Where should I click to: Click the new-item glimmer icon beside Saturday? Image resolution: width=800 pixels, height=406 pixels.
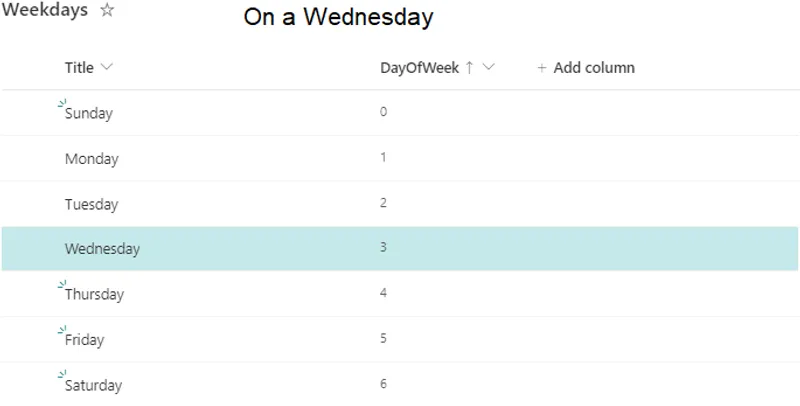tap(62, 375)
